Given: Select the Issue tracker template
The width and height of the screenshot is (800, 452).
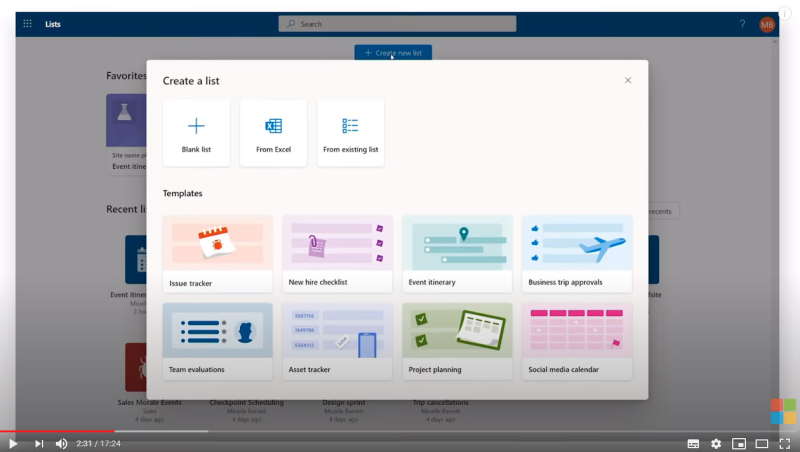Looking at the screenshot, I should click(217, 254).
